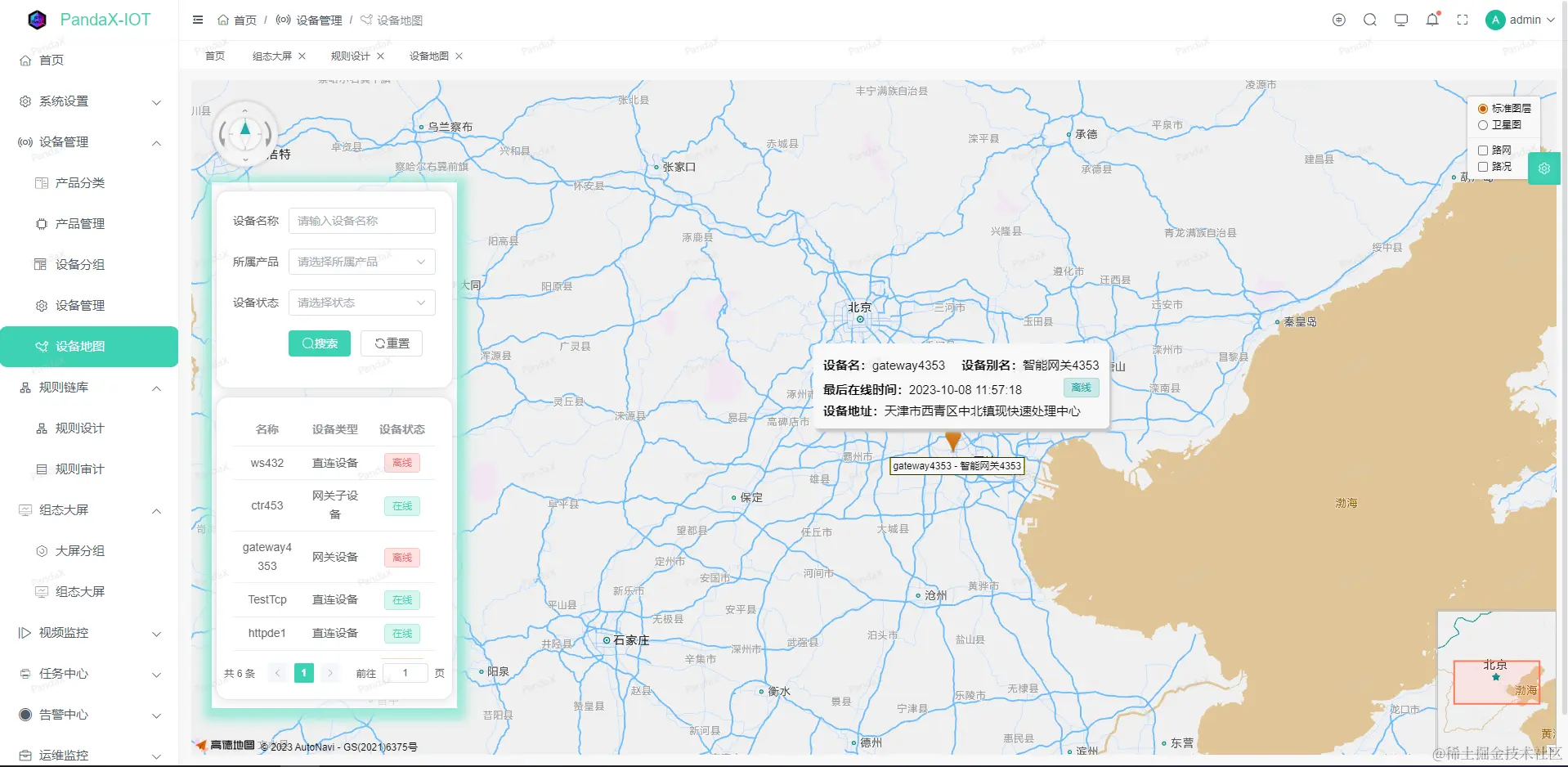Image resolution: width=1568 pixels, height=767 pixels.
Task: Select the TestTcp row in device list
Action: [x=334, y=599]
